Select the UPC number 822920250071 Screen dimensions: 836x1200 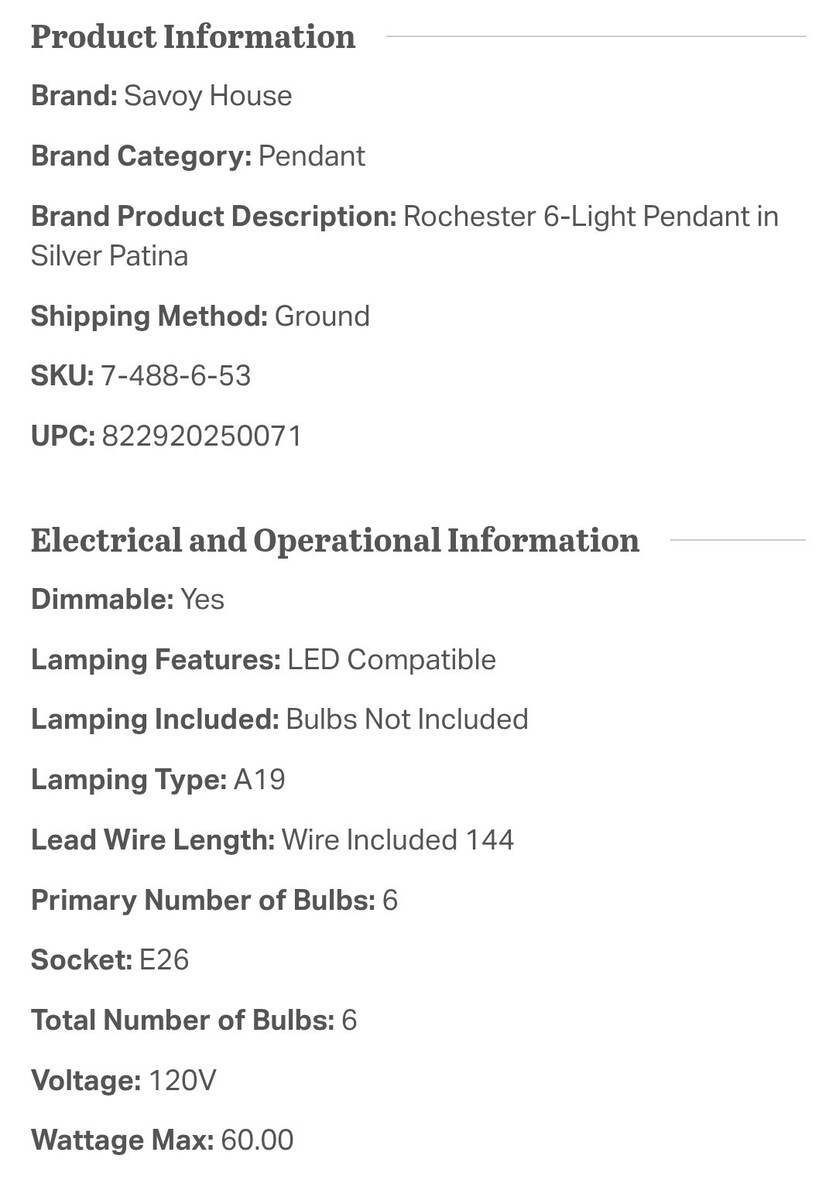tap(201, 436)
